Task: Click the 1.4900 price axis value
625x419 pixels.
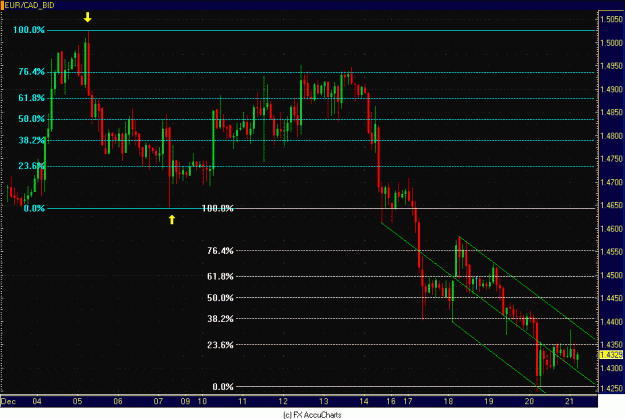Action: [611, 89]
